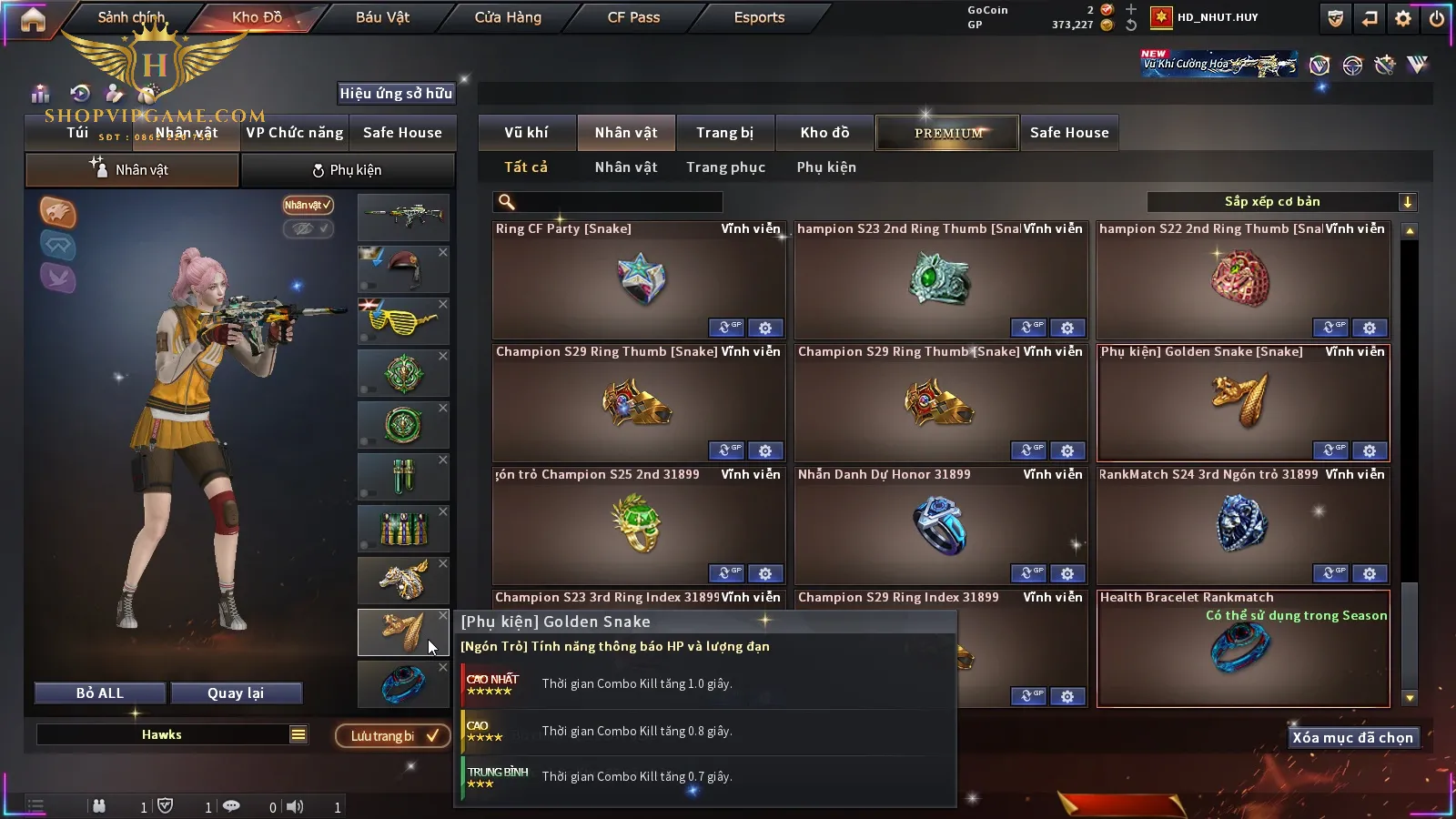
Task: Click the Bỏ ALL button
Action: (x=100, y=693)
